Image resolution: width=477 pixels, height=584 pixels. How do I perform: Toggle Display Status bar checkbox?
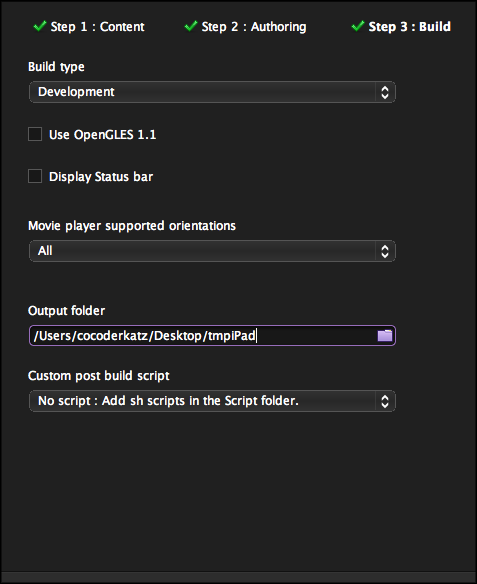(35, 176)
